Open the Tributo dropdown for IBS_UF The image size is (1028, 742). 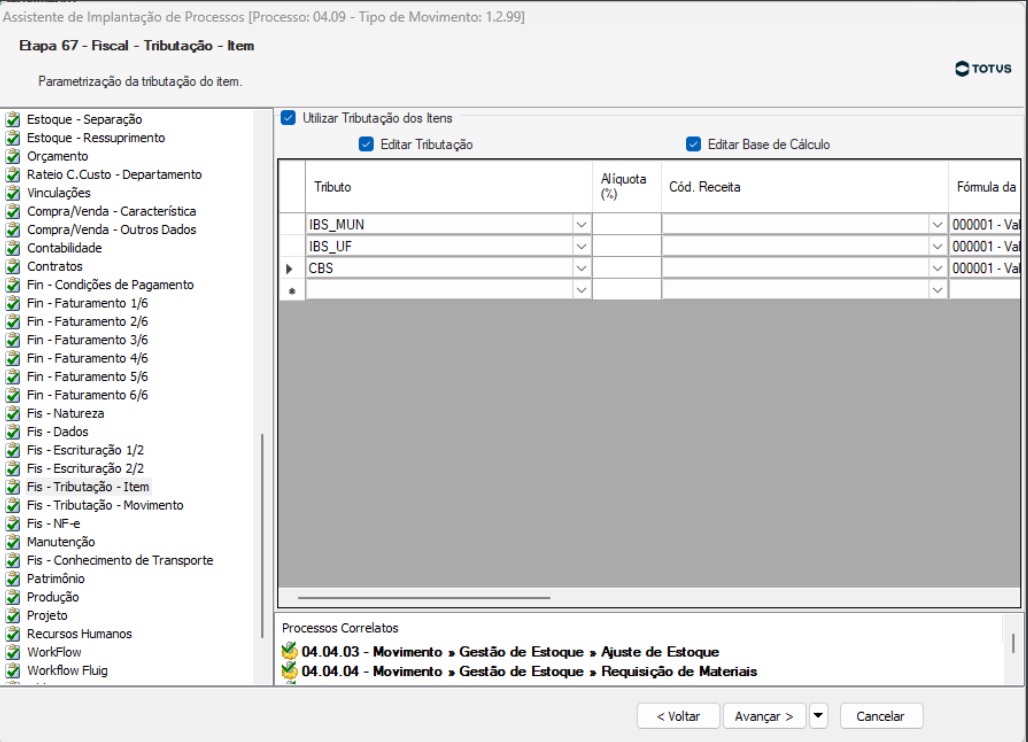click(581, 246)
